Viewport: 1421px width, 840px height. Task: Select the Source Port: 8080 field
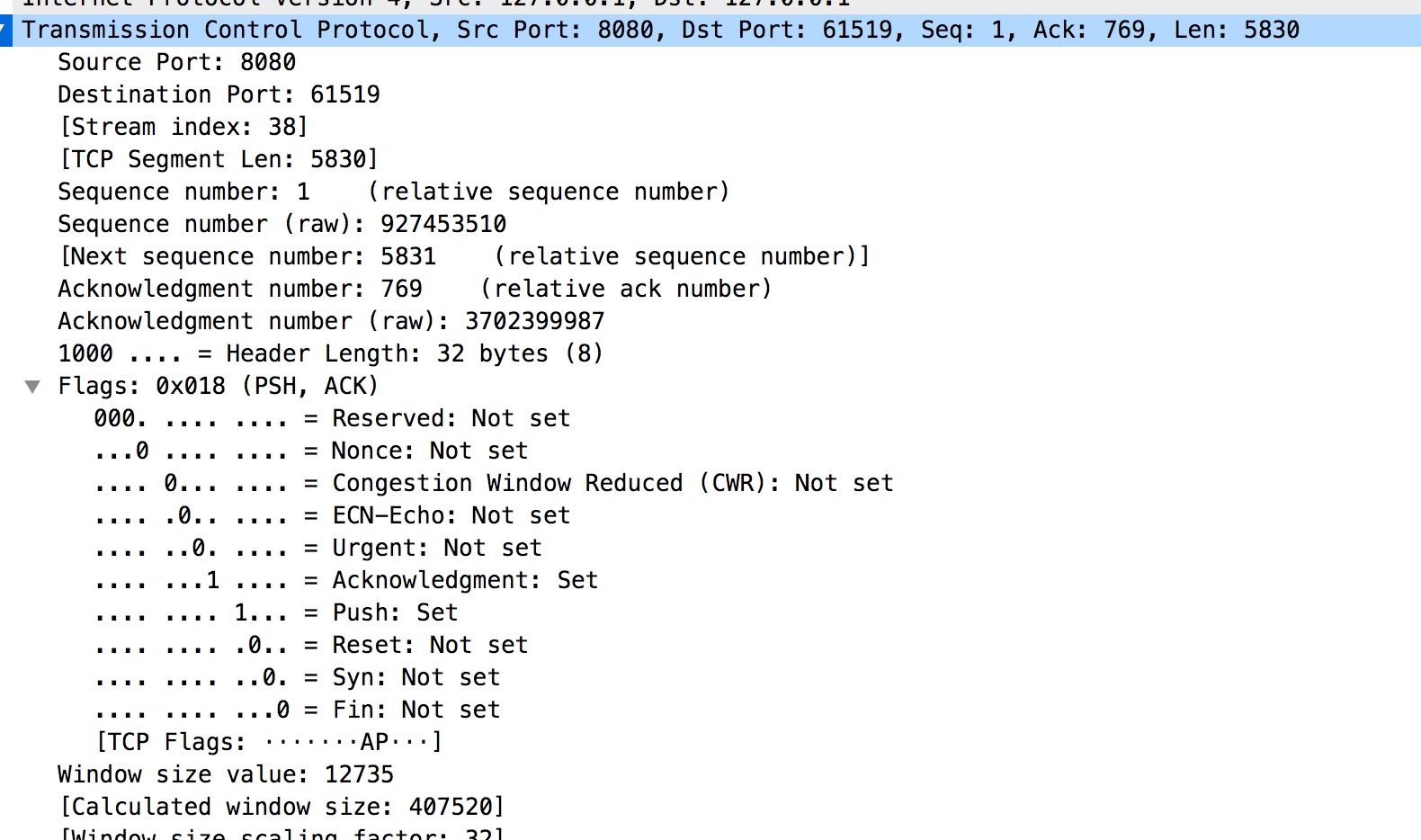coord(176,63)
